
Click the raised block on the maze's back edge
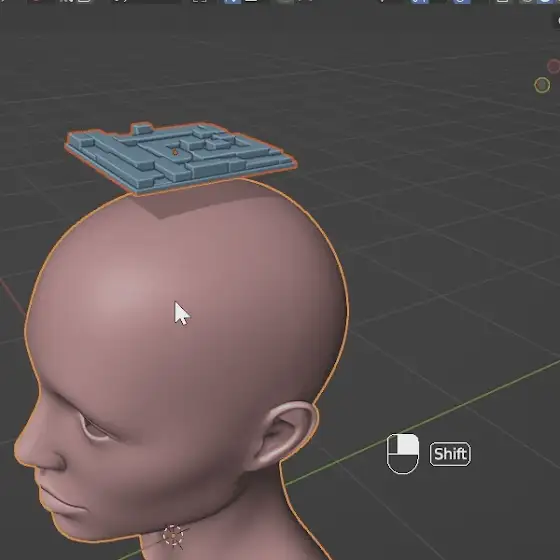pos(142,129)
